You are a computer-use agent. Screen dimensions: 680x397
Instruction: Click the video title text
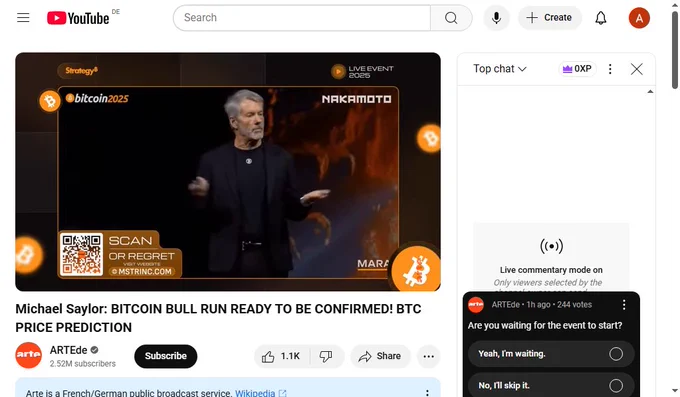click(218, 318)
